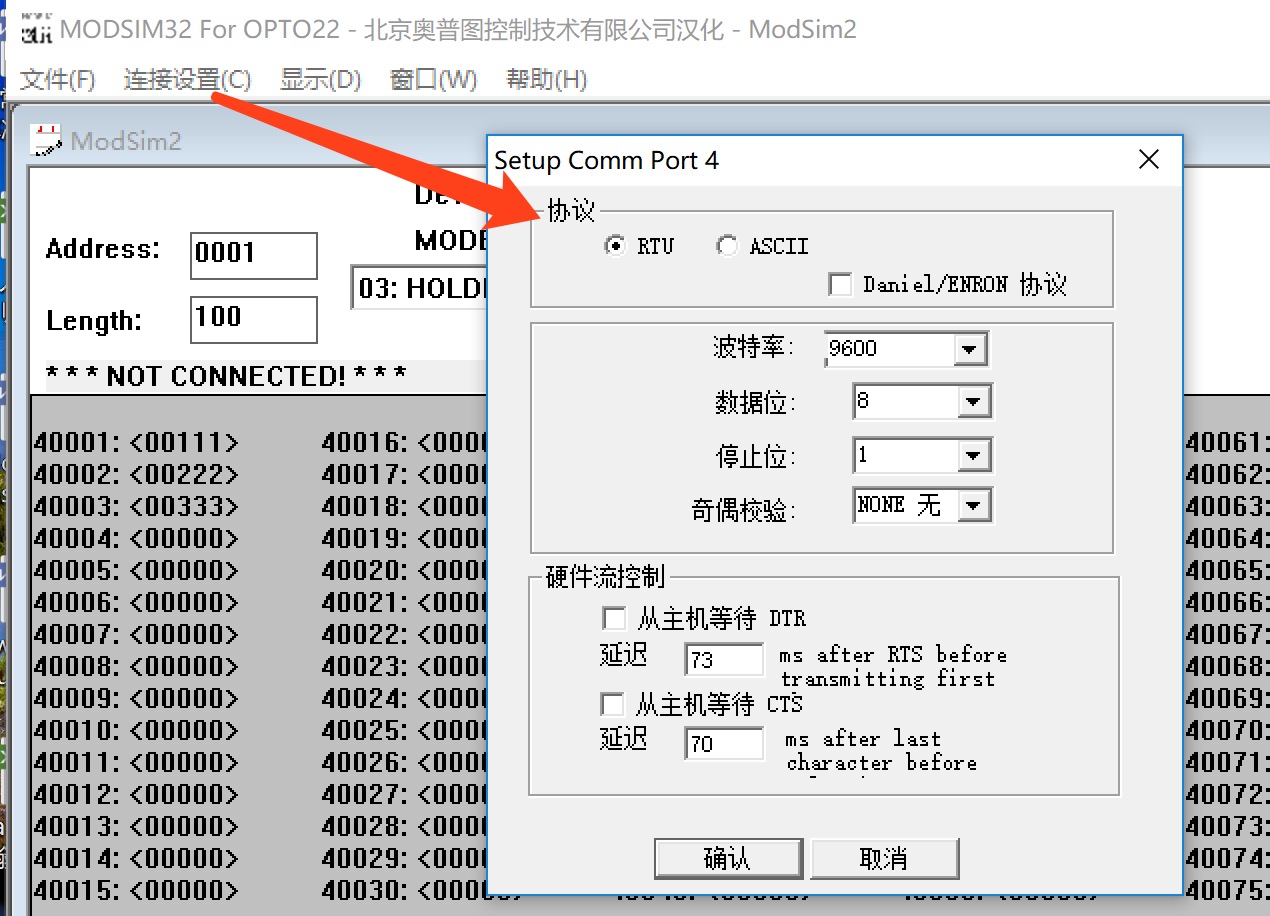Enable the Daniel/ENRON 协议 checkbox

(840, 285)
